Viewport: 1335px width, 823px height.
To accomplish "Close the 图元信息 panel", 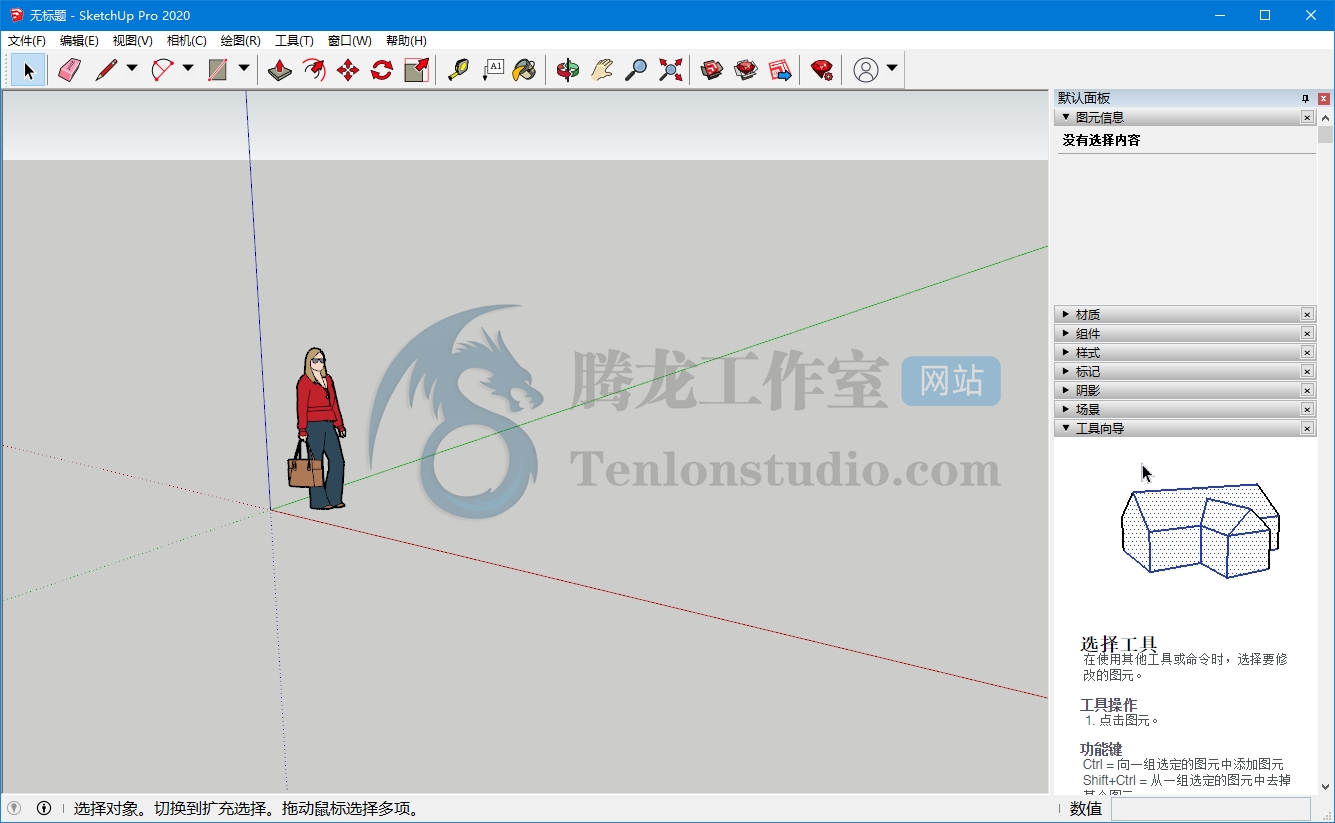I will pyautogui.click(x=1307, y=117).
